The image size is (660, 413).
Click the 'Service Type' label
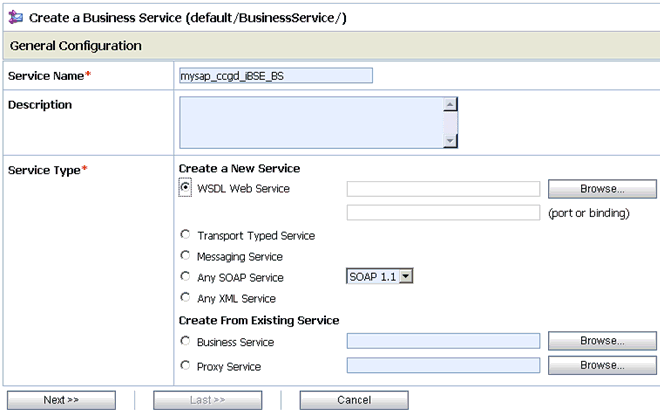(44, 170)
